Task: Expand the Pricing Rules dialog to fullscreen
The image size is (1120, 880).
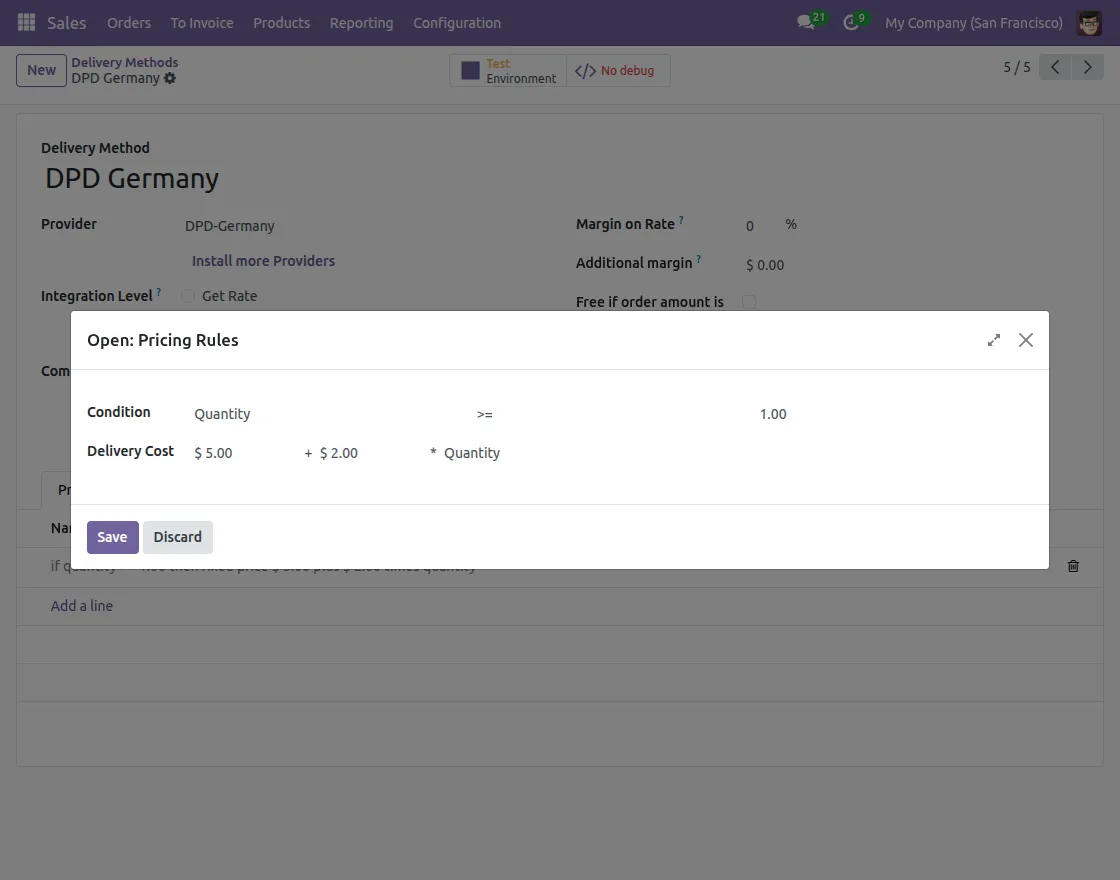Action: 994,340
